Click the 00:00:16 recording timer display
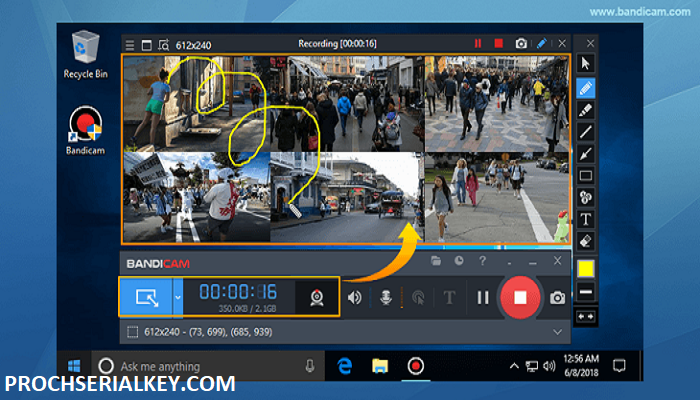700x400 pixels. pos(238,292)
